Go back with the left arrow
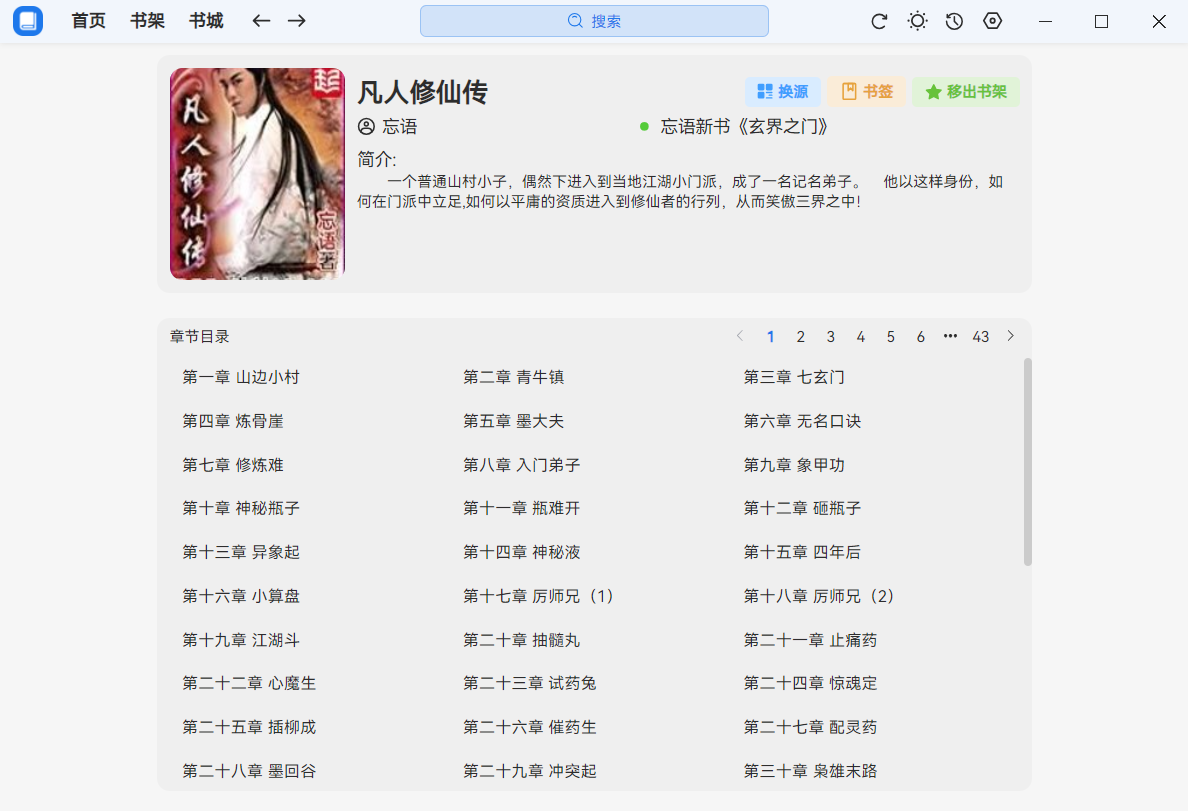The width and height of the screenshot is (1188, 811). coord(261,21)
